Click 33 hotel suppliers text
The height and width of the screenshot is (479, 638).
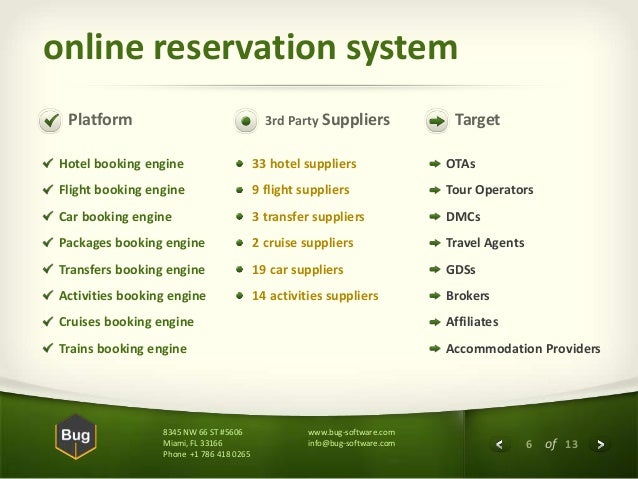(304, 164)
